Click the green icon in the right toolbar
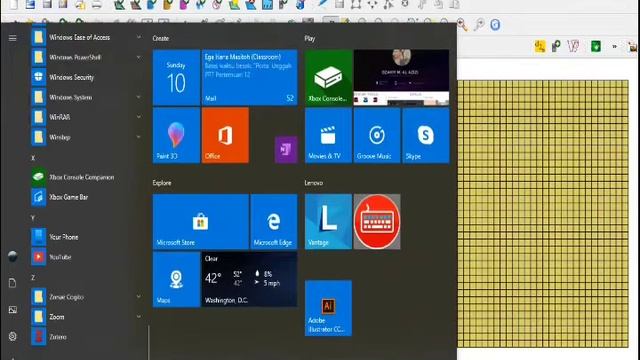 (596, 46)
